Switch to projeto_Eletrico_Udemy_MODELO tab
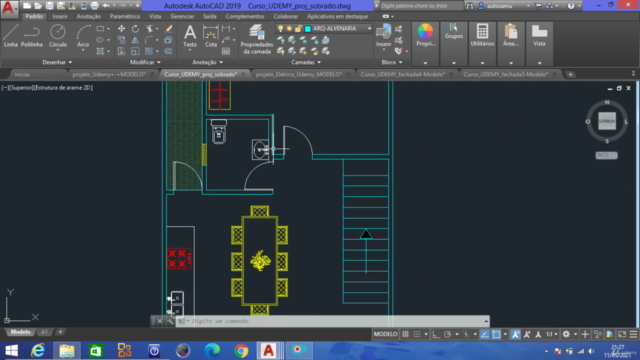This screenshot has width=640, height=360. click(x=298, y=74)
